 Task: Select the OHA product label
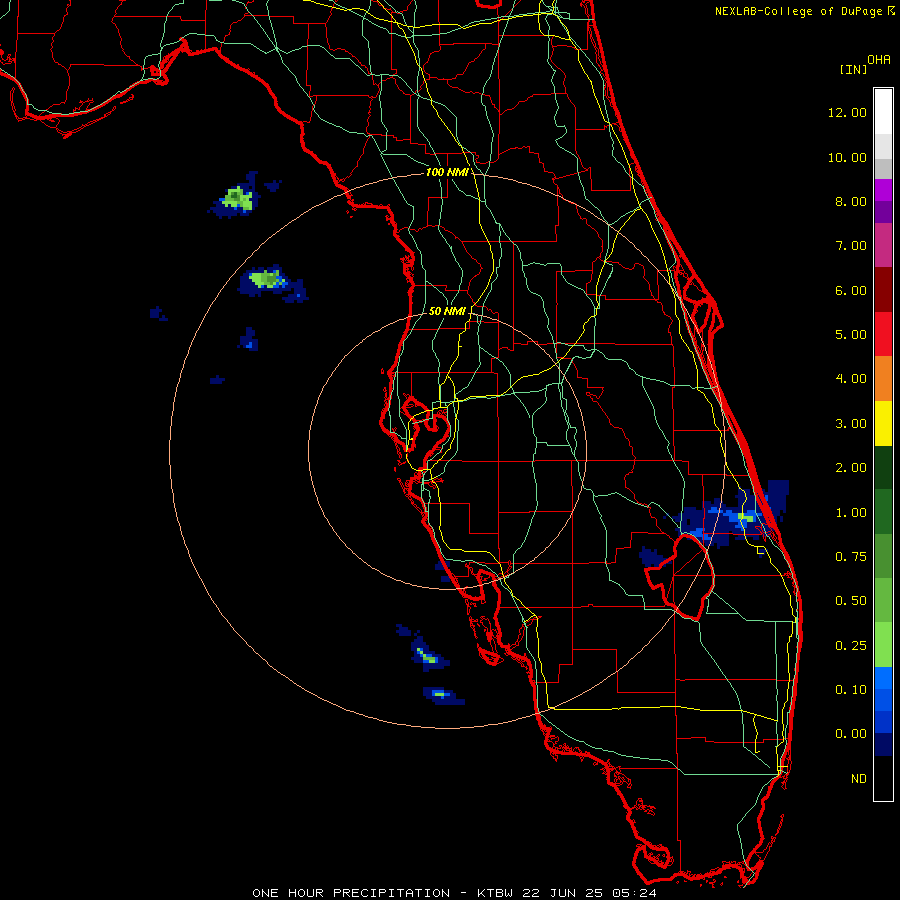879,60
